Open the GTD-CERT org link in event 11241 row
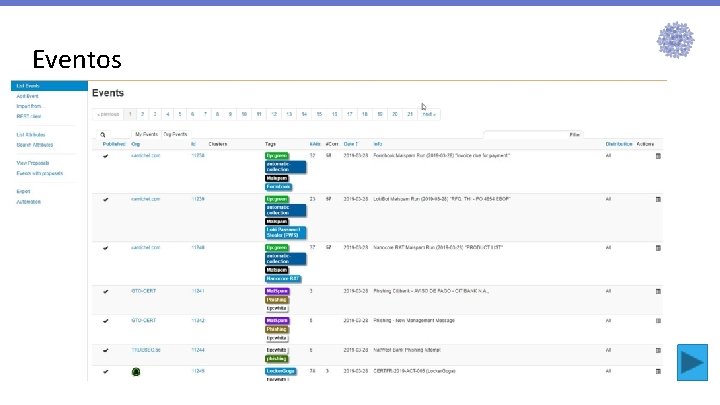 click(144, 291)
